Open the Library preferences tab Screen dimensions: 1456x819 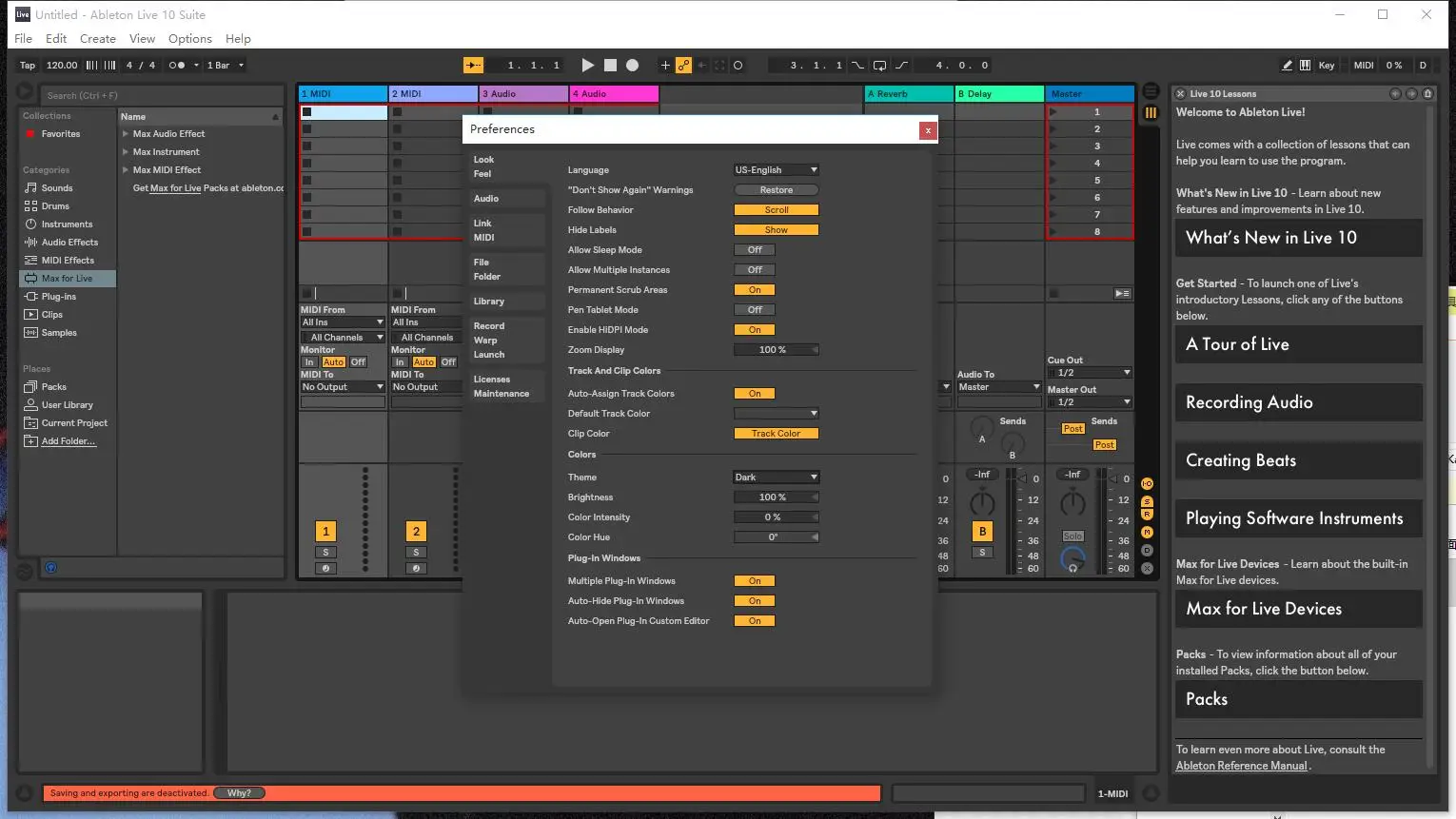[506, 301]
